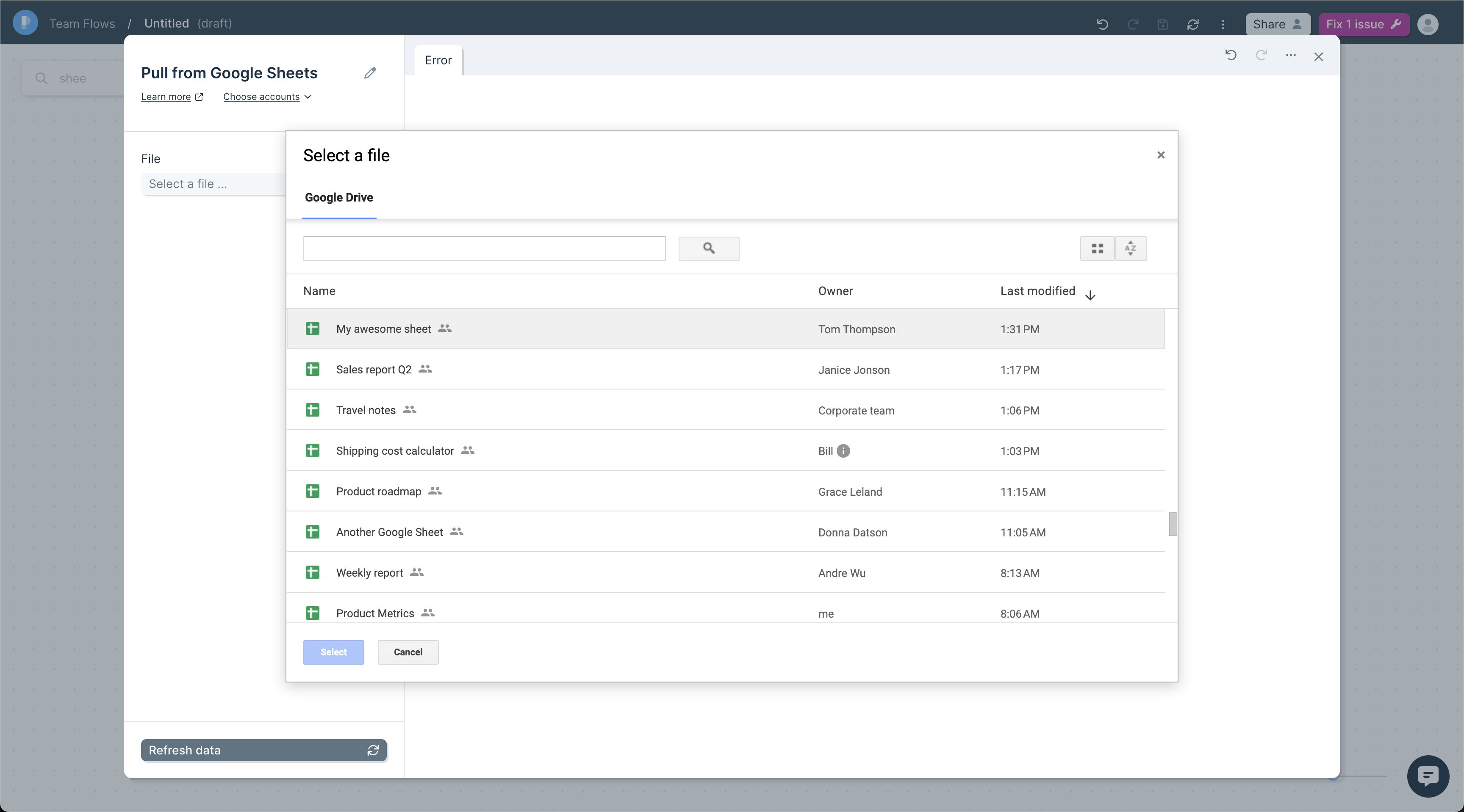Toggle the Last modified sort arrow

coord(1090,295)
